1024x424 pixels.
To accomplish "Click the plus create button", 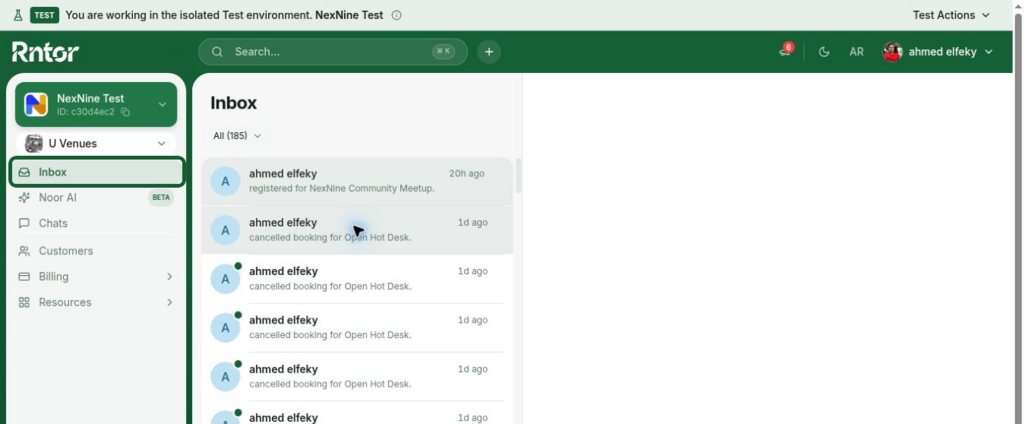I will [x=489, y=52].
